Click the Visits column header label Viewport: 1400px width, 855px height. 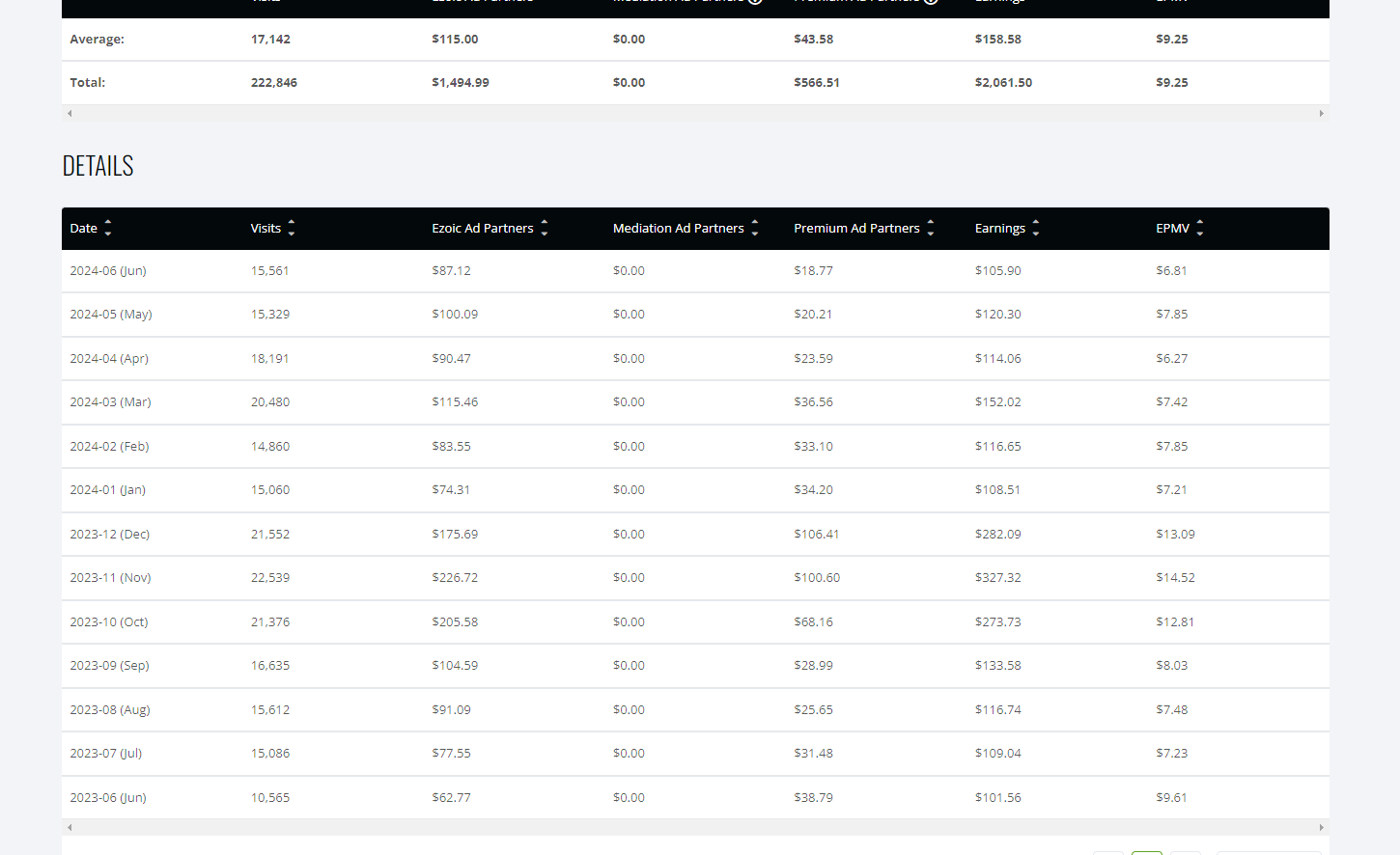click(x=266, y=229)
